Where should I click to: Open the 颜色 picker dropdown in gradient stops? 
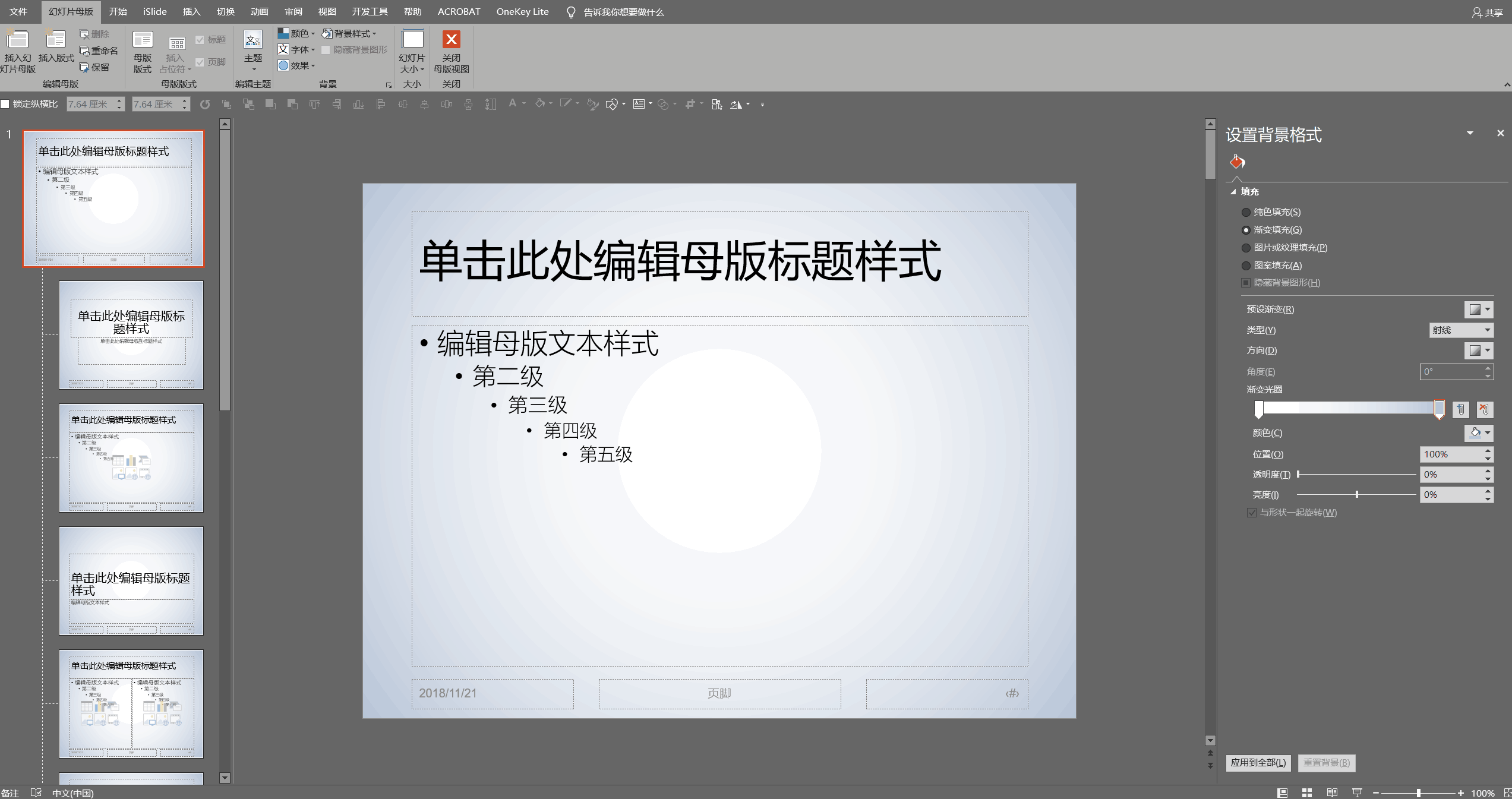click(1479, 433)
